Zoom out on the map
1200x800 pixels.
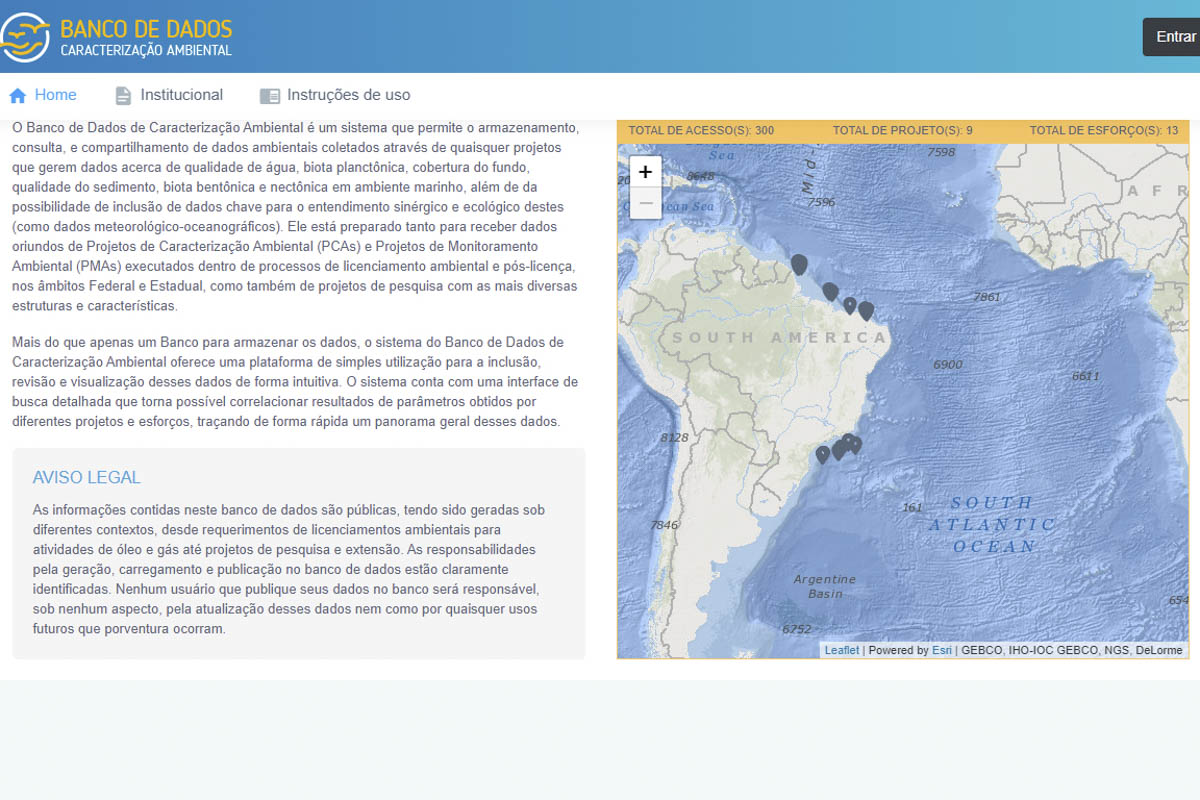(x=645, y=203)
